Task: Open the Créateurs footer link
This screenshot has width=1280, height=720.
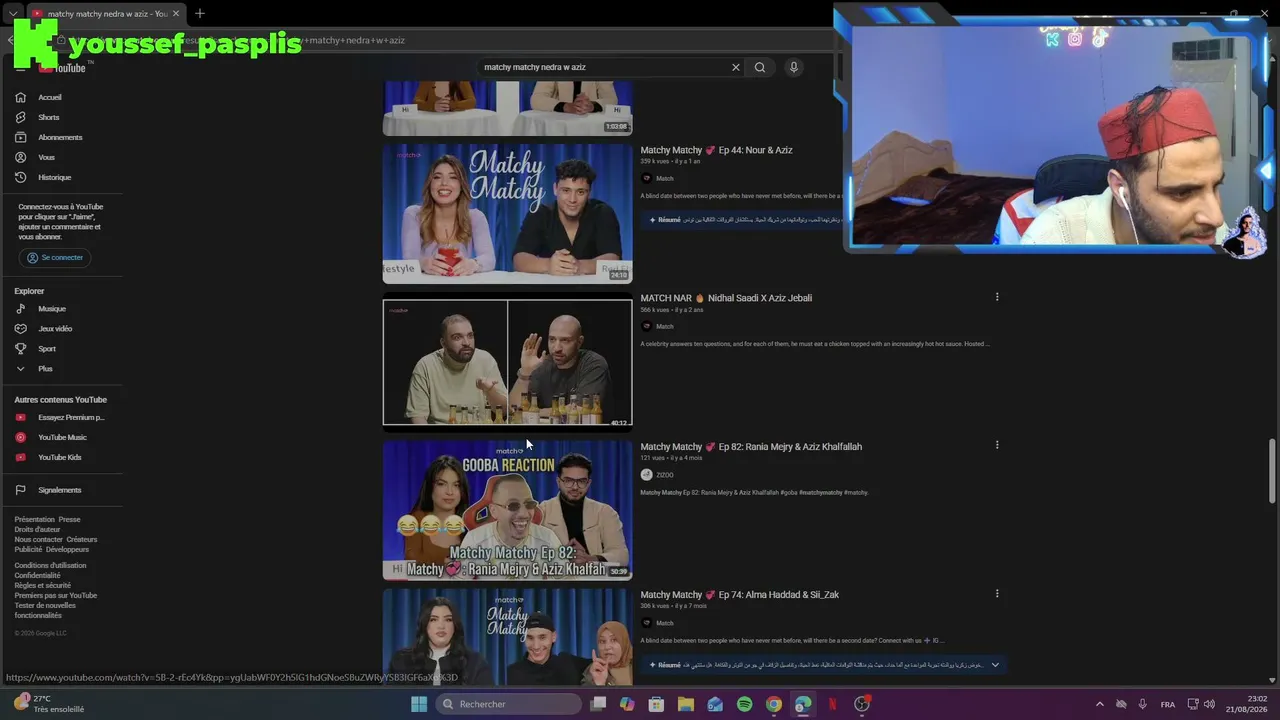Action: pyautogui.click(x=82, y=540)
